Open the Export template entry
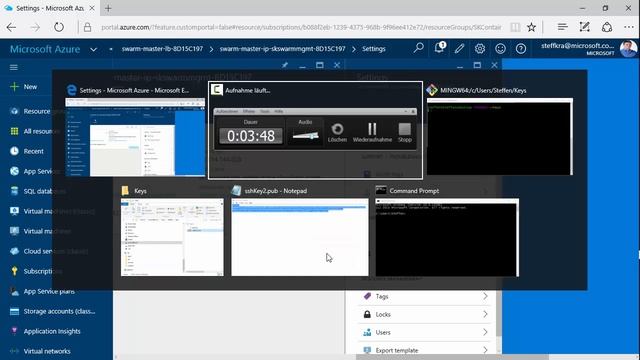This screenshot has width=640, height=360. point(424,350)
